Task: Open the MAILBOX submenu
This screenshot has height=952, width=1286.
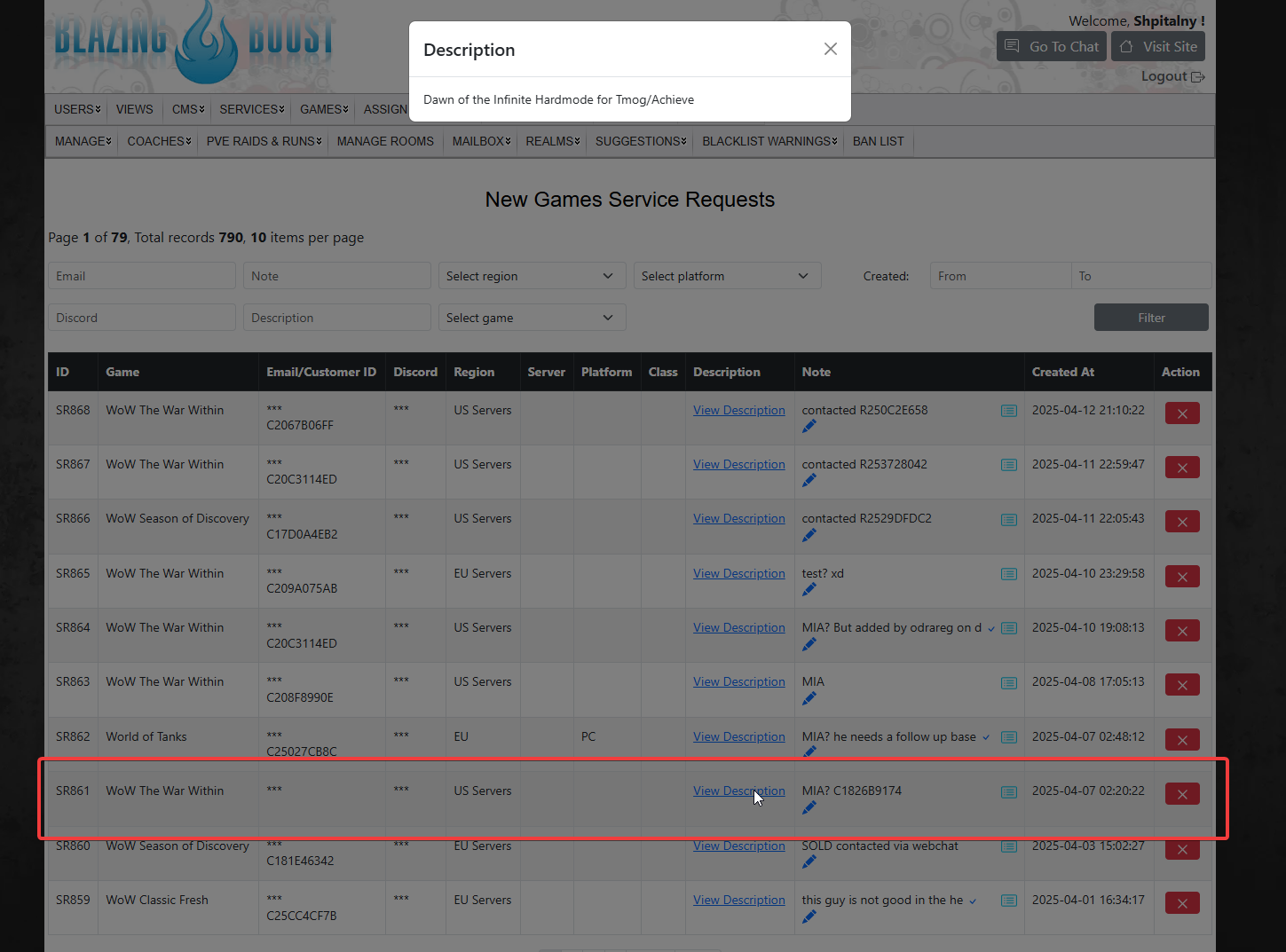Action: point(481,141)
